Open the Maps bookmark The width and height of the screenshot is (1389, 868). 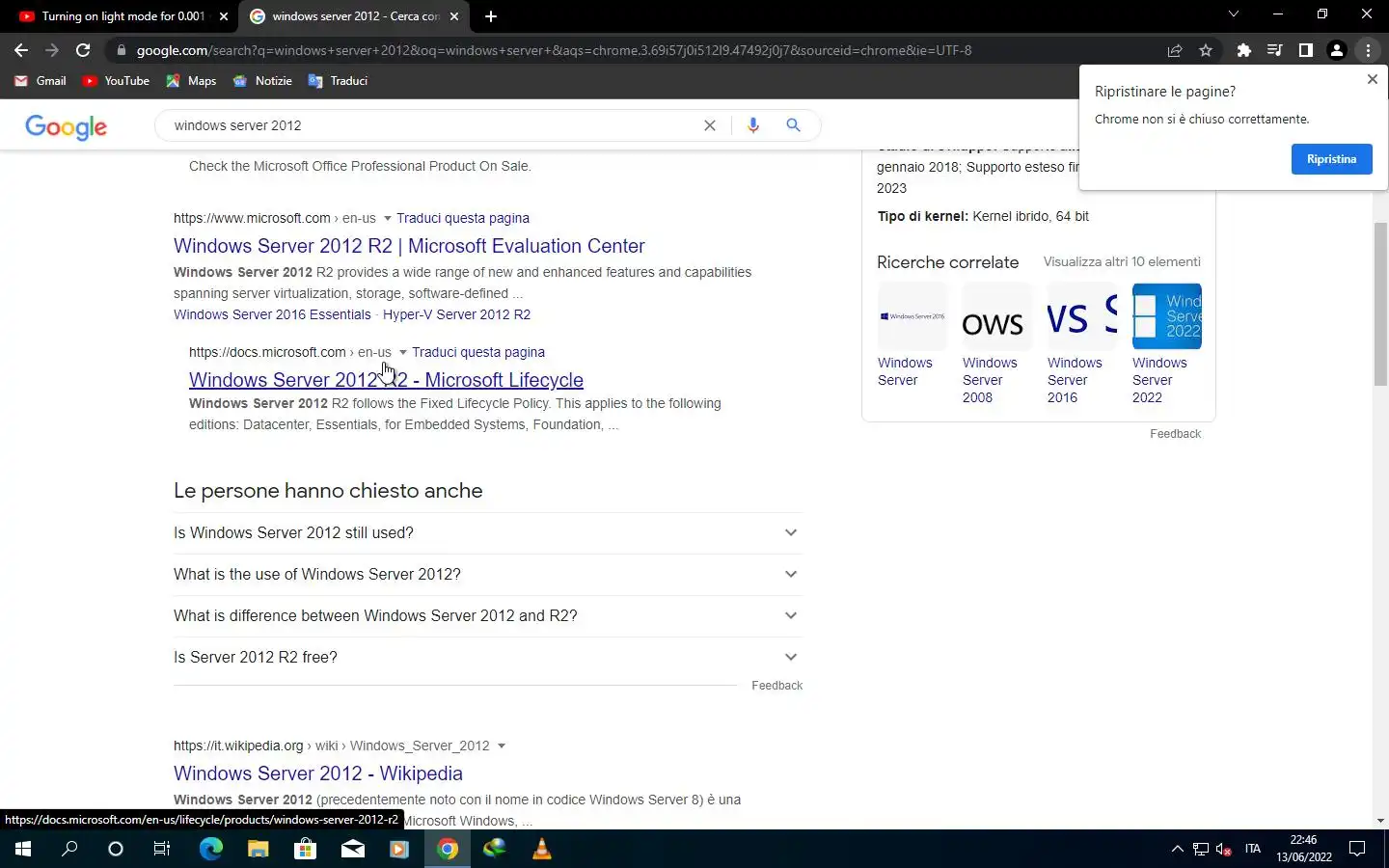(x=191, y=81)
